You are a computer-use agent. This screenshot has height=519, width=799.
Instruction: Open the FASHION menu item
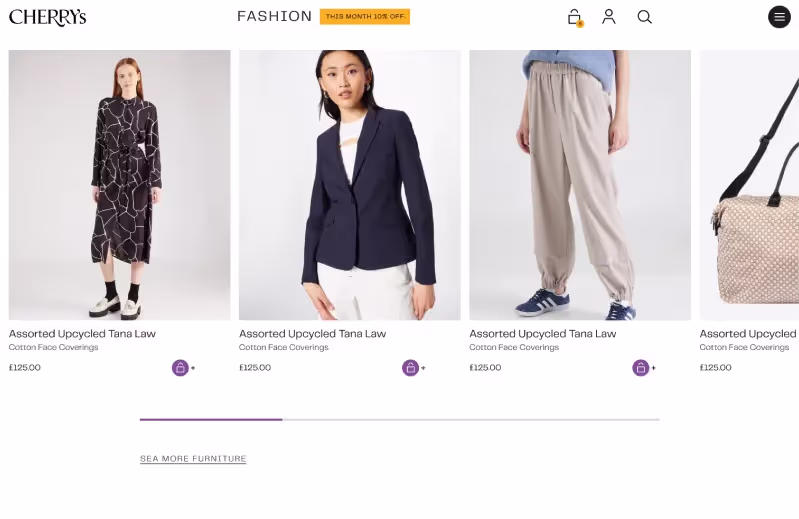coord(275,16)
